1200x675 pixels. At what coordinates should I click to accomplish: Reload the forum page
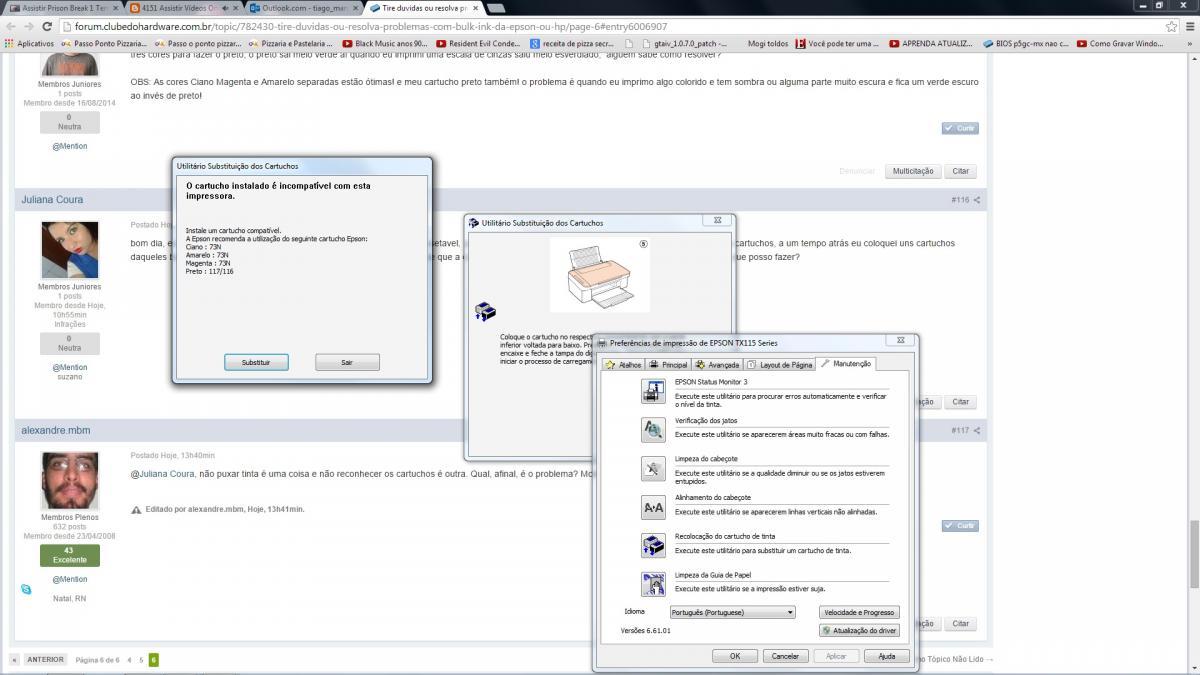coord(45,26)
